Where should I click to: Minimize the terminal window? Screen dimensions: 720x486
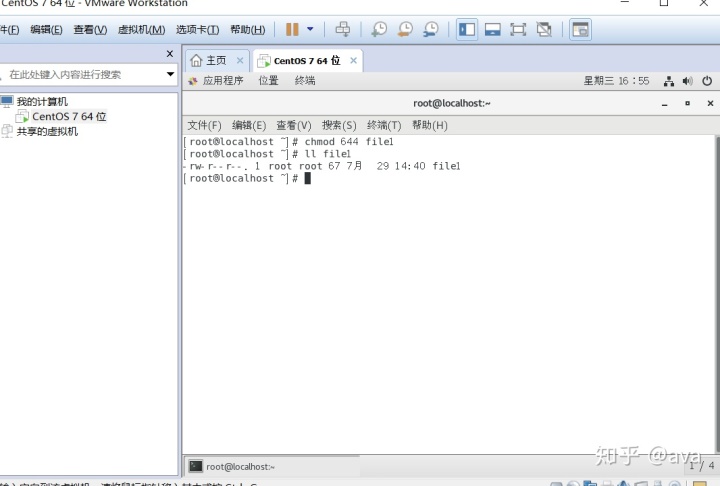point(664,103)
